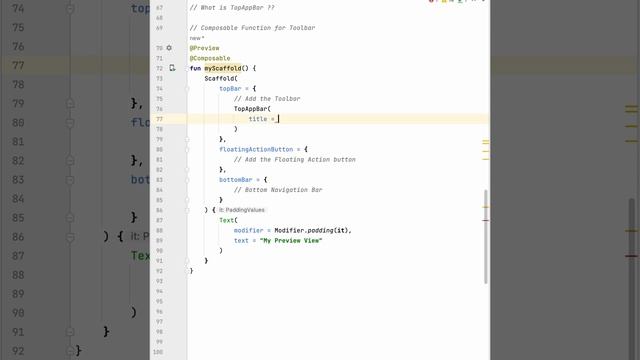Click line number 77 in front gutter
640x360 pixels.
coord(159,119)
